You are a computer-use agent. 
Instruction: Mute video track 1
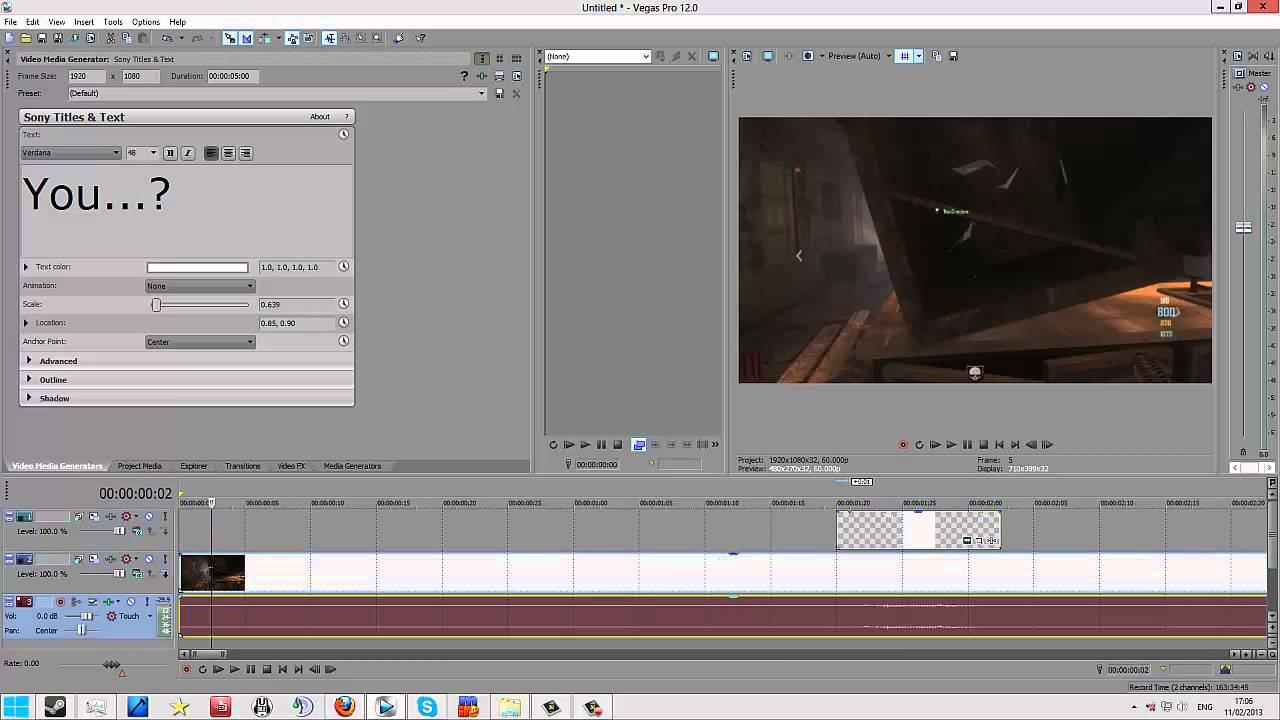tap(149, 516)
